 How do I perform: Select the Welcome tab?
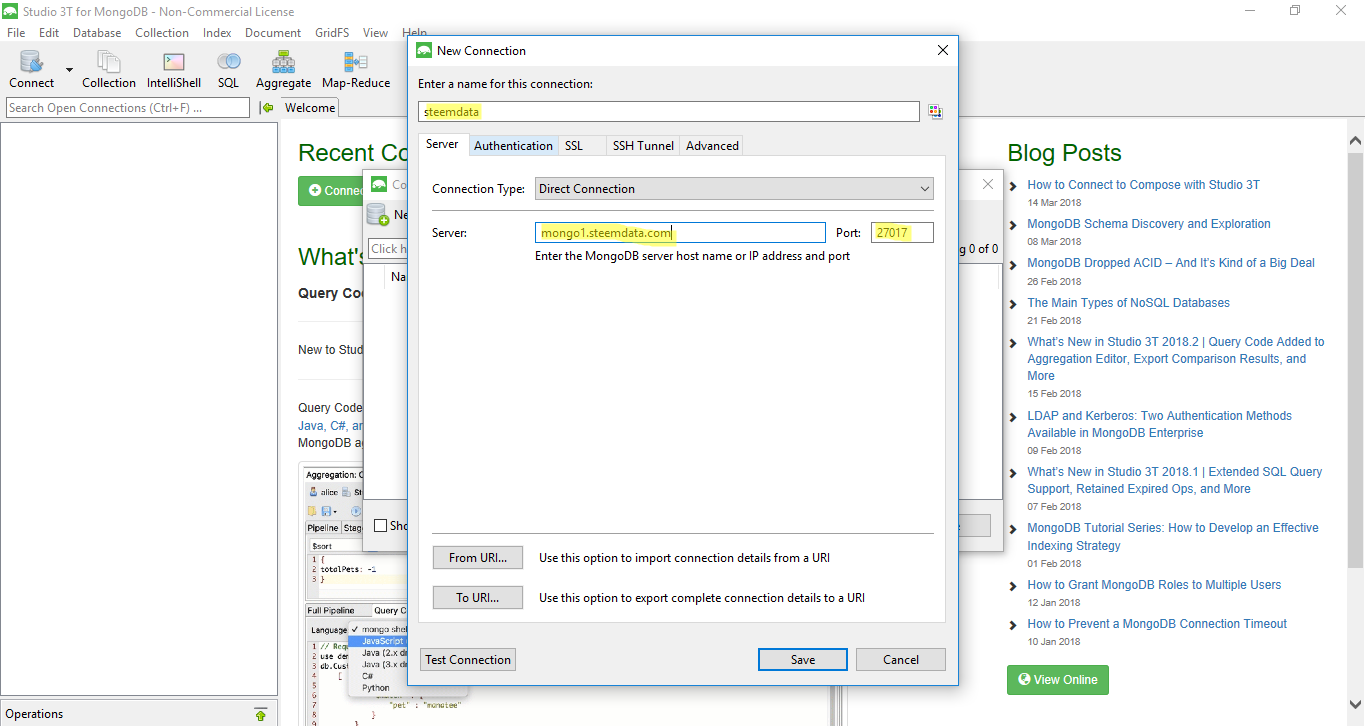(x=310, y=108)
